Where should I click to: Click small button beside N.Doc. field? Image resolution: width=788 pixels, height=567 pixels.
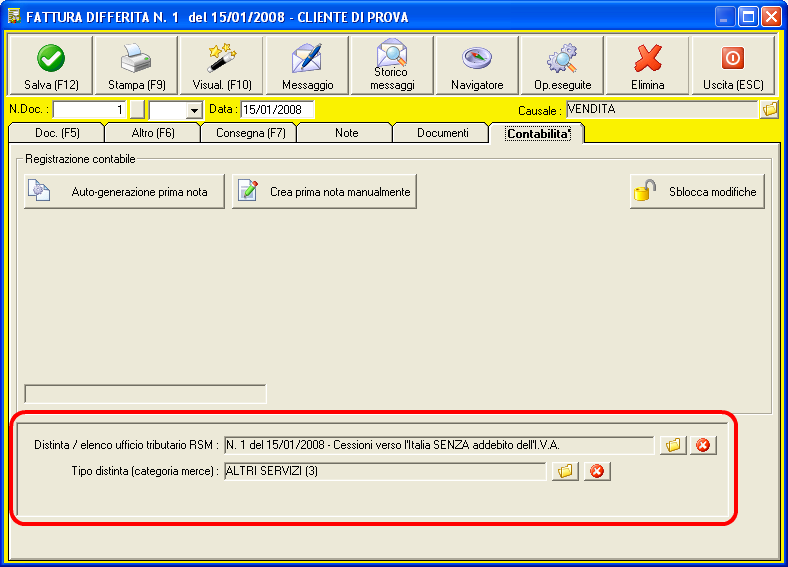137,110
